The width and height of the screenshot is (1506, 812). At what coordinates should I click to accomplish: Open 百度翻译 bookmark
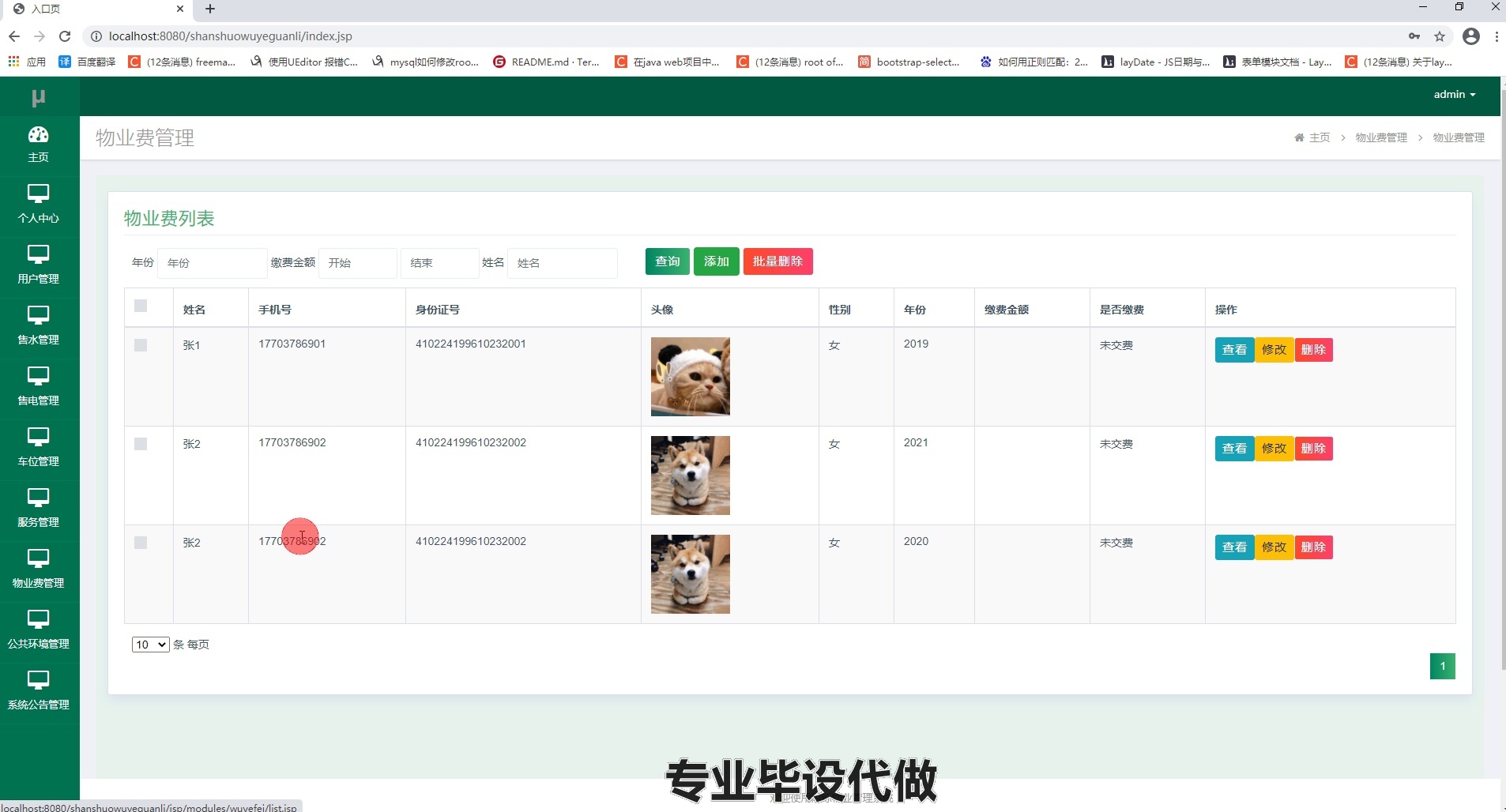coord(87,62)
